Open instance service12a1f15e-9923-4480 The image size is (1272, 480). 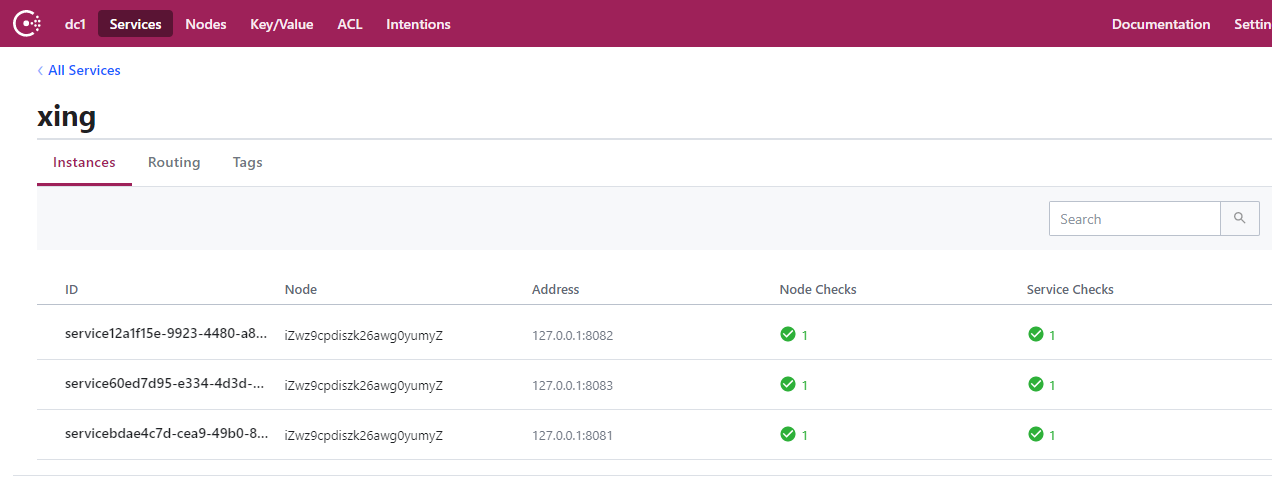coord(166,334)
